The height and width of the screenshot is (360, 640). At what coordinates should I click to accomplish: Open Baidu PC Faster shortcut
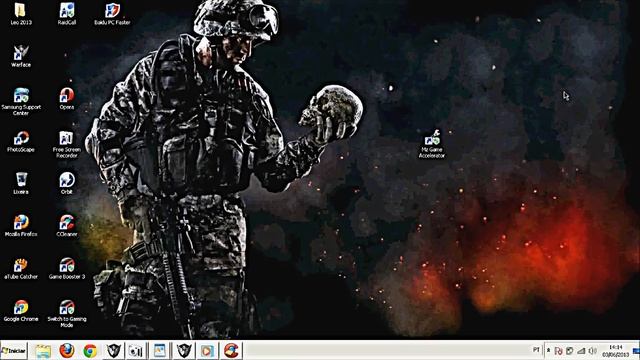click(112, 13)
